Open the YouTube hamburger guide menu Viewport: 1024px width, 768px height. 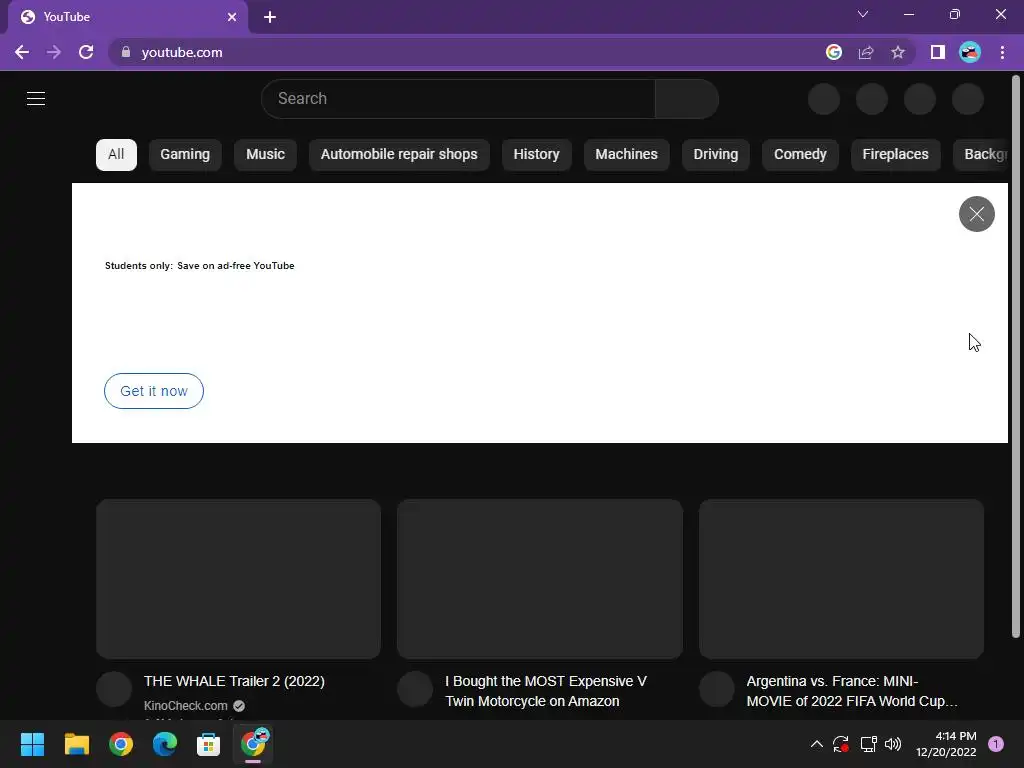(36, 99)
